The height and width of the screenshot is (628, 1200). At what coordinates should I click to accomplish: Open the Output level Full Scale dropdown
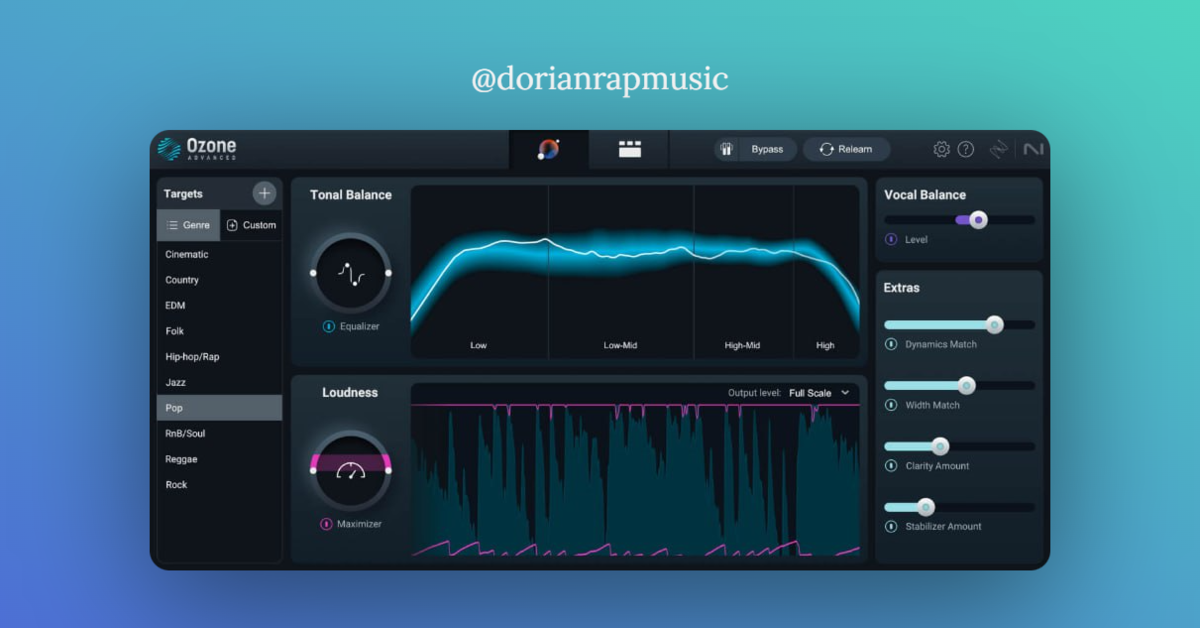(819, 393)
